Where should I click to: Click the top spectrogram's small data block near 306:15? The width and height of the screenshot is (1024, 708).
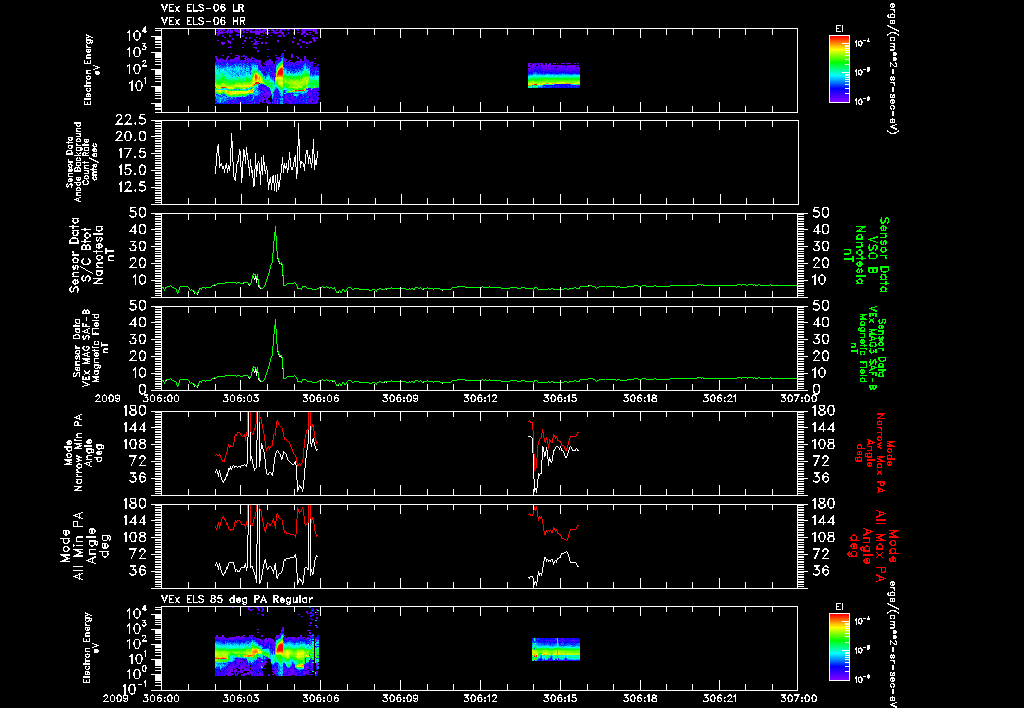(x=554, y=75)
